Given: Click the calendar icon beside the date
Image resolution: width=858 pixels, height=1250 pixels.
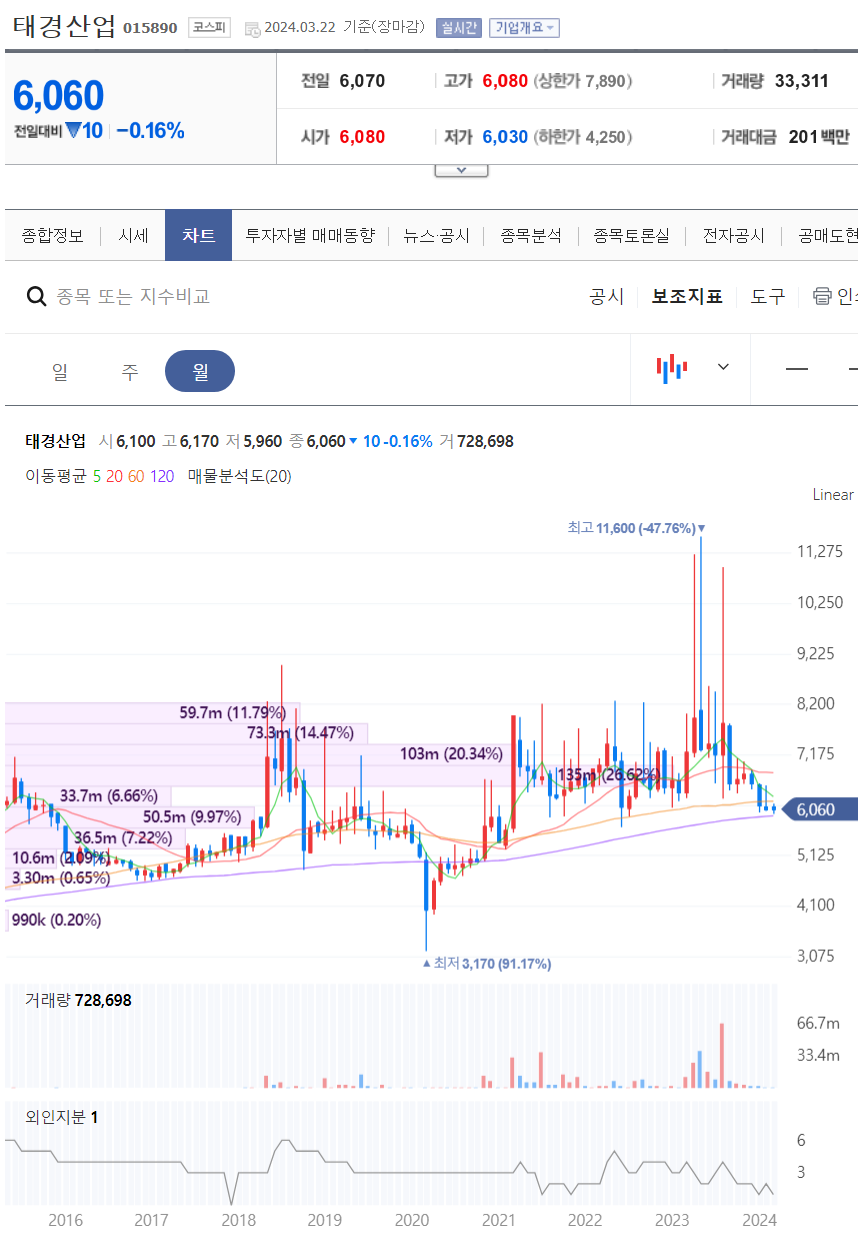Looking at the screenshot, I should click(252, 28).
